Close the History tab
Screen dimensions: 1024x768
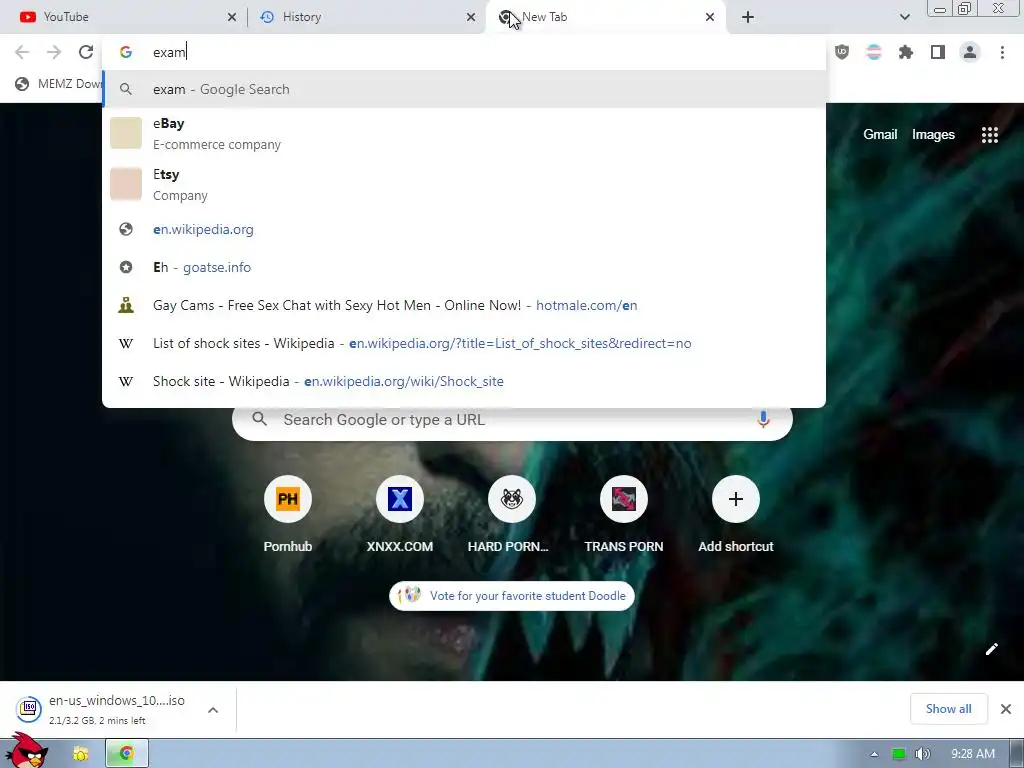[x=471, y=17]
